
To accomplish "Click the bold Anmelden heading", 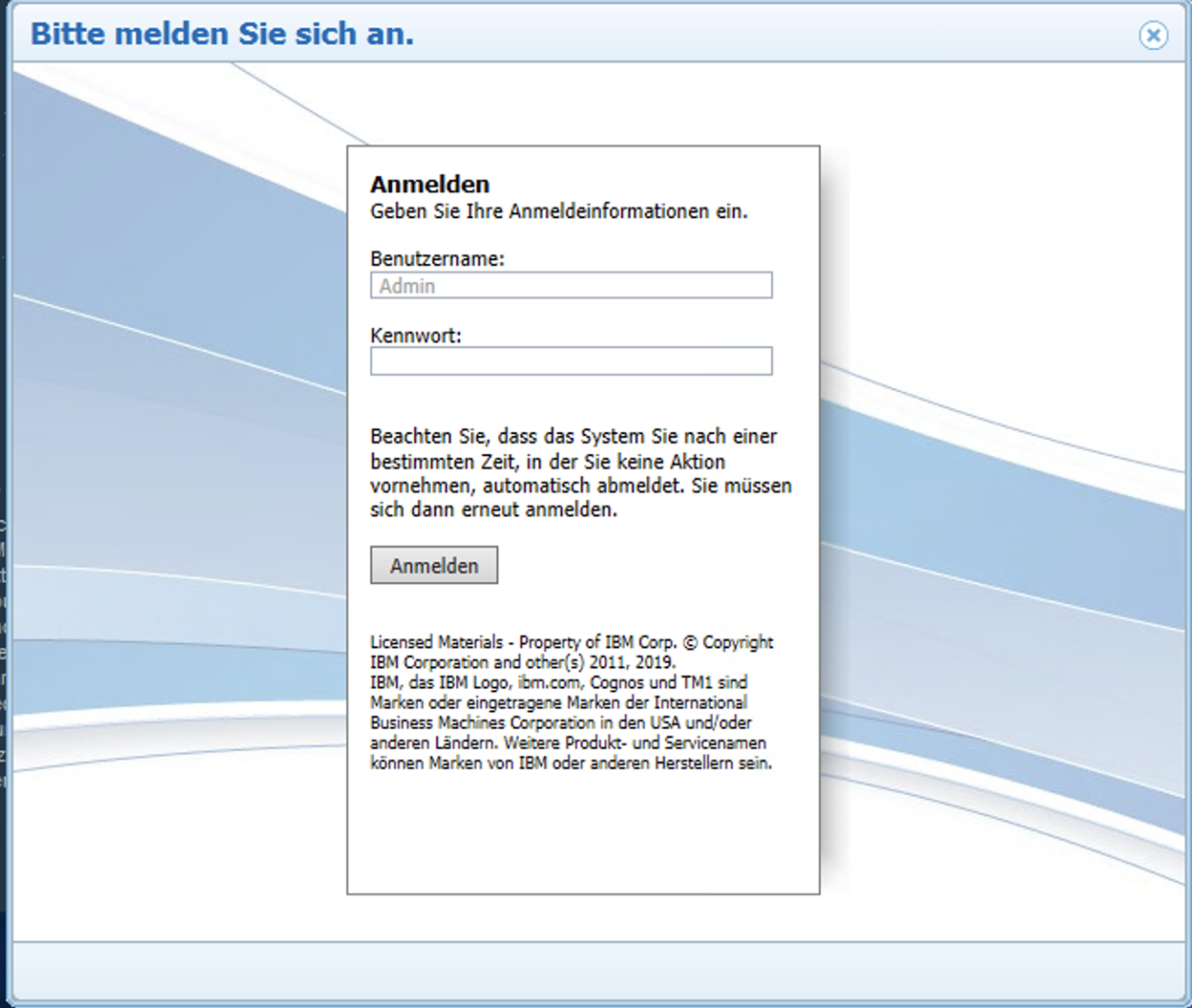I will click(430, 184).
